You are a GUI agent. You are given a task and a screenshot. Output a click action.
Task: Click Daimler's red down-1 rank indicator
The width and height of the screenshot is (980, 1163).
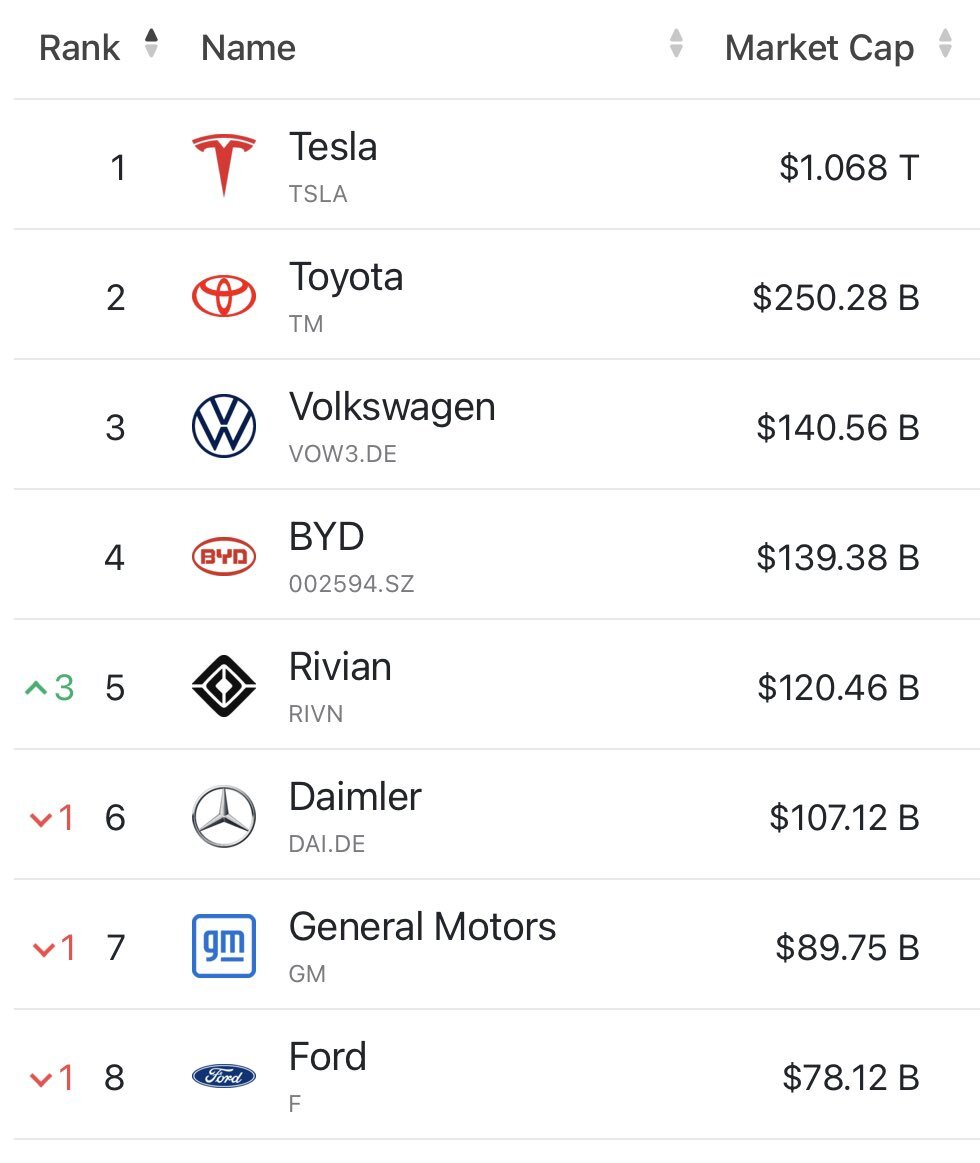53,818
